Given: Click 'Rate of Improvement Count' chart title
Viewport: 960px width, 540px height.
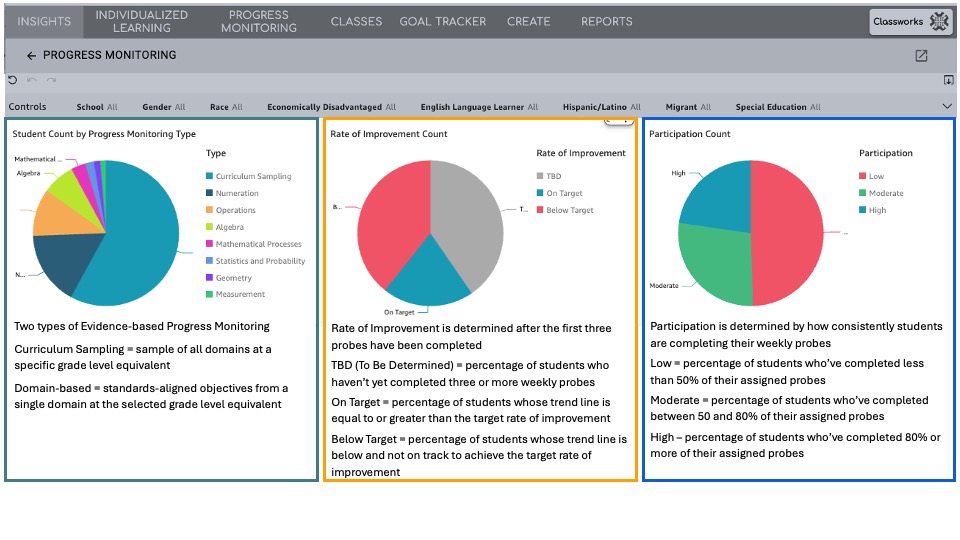Looking at the screenshot, I should [x=389, y=134].
